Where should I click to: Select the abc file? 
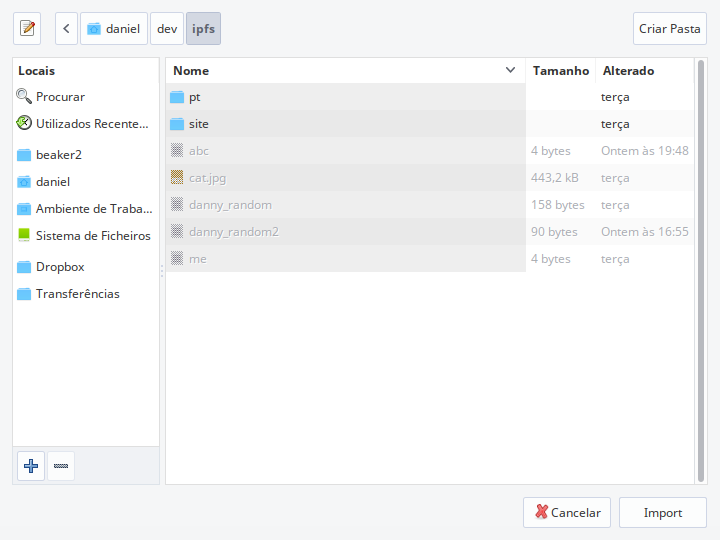(430, 151)
